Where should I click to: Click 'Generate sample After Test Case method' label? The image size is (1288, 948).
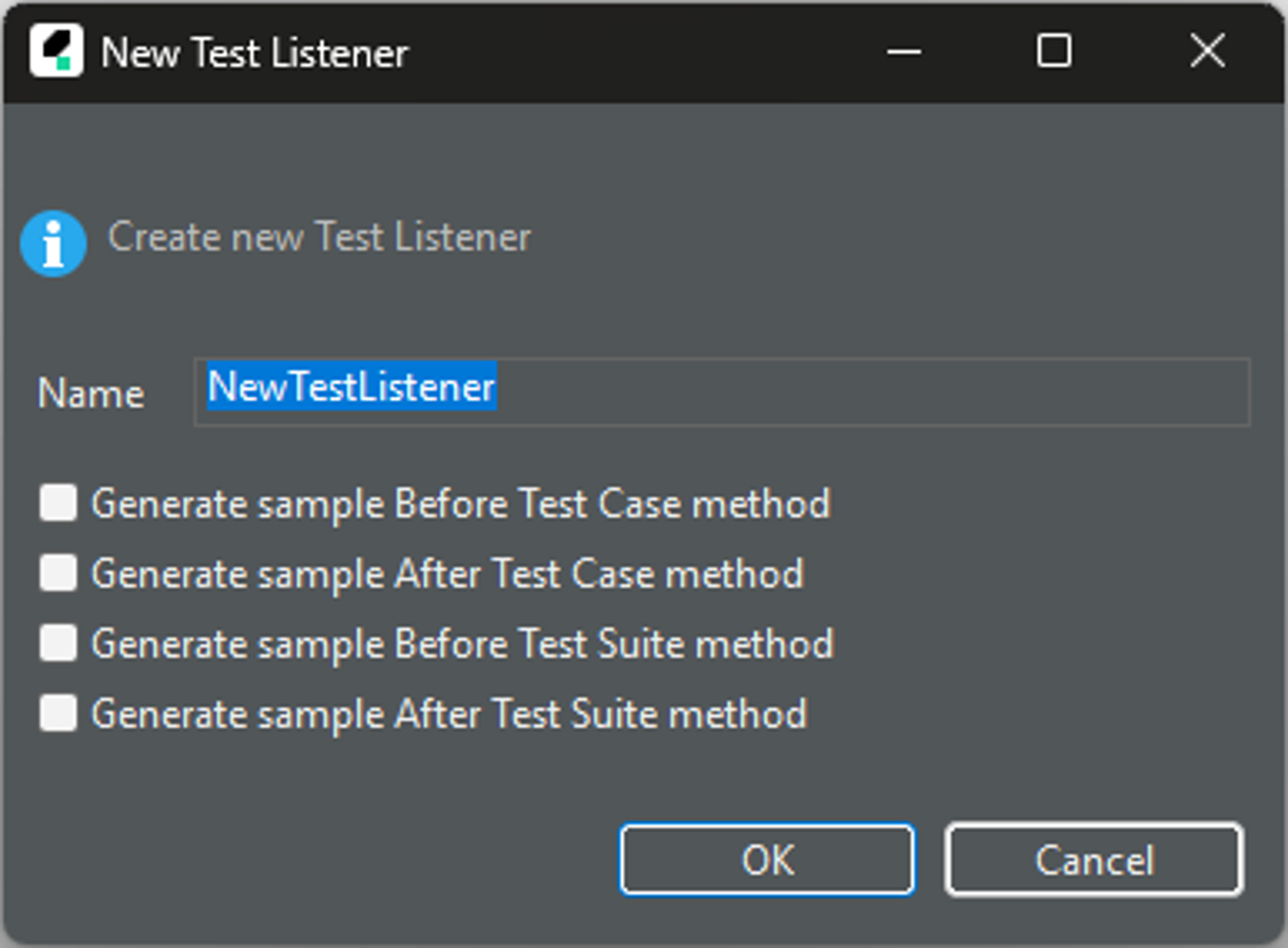[x=447, y=573]
